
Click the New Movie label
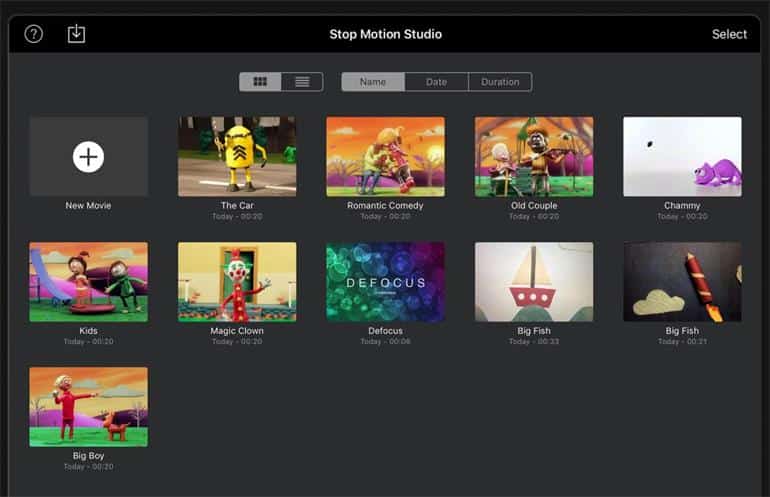(88, 205)
